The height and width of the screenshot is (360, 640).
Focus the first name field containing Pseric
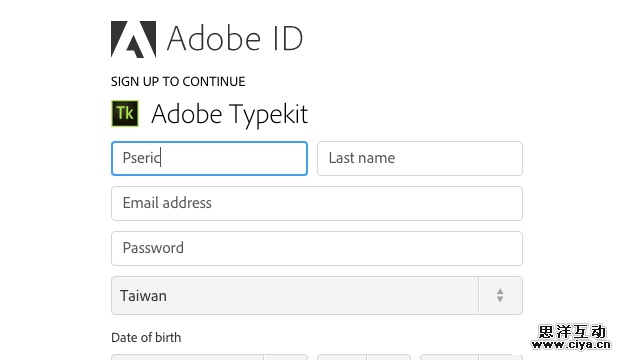pyautogui.click(x=209, y=158)
